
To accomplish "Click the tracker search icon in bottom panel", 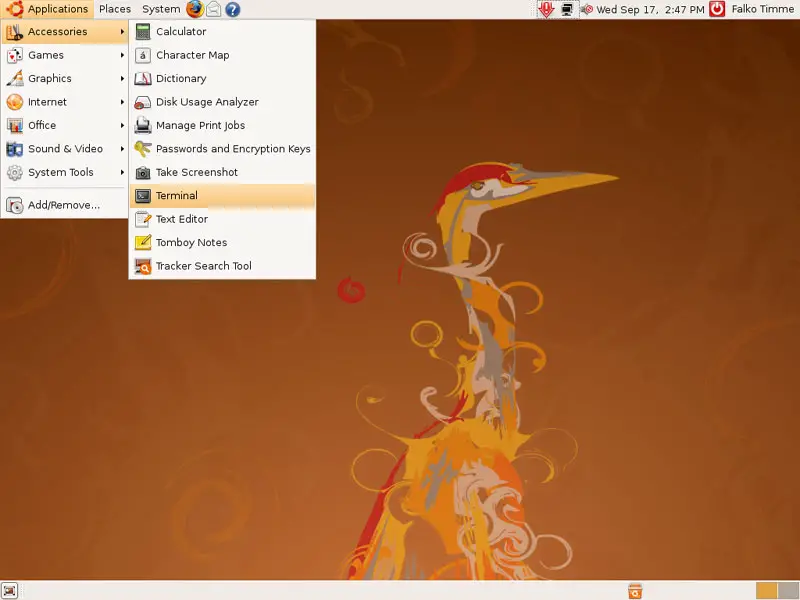I will click(x=635, y=591).
